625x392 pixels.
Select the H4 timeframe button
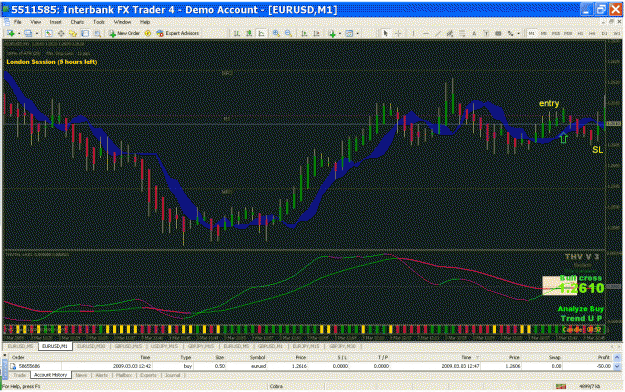click(x=592, y=33)
